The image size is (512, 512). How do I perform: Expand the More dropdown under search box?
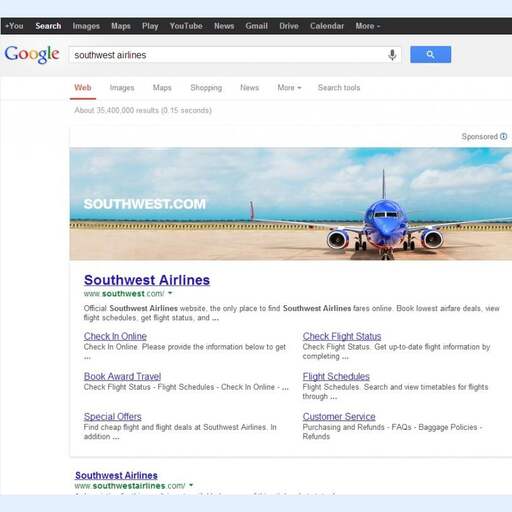tap(289, 88)
